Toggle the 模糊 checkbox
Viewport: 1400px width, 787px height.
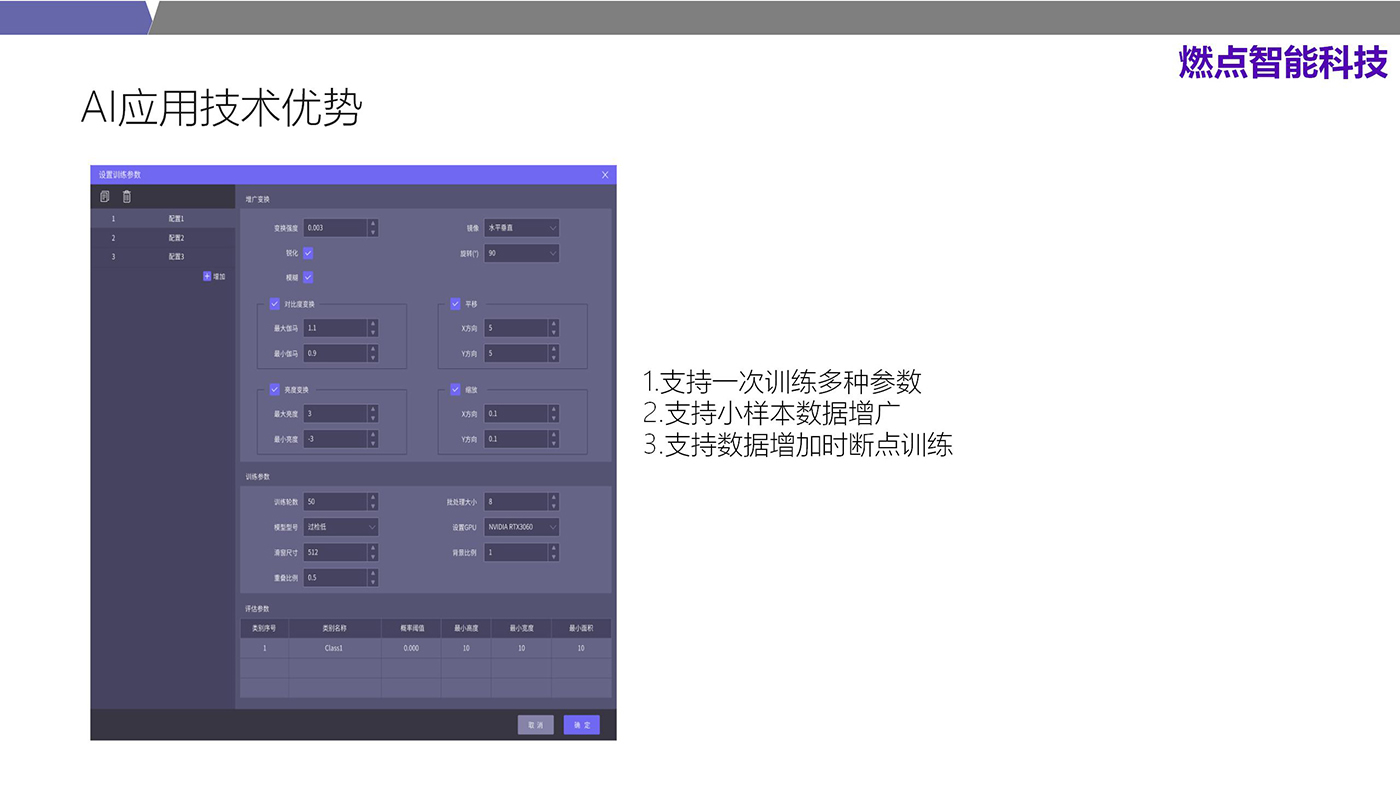point(308,277)
